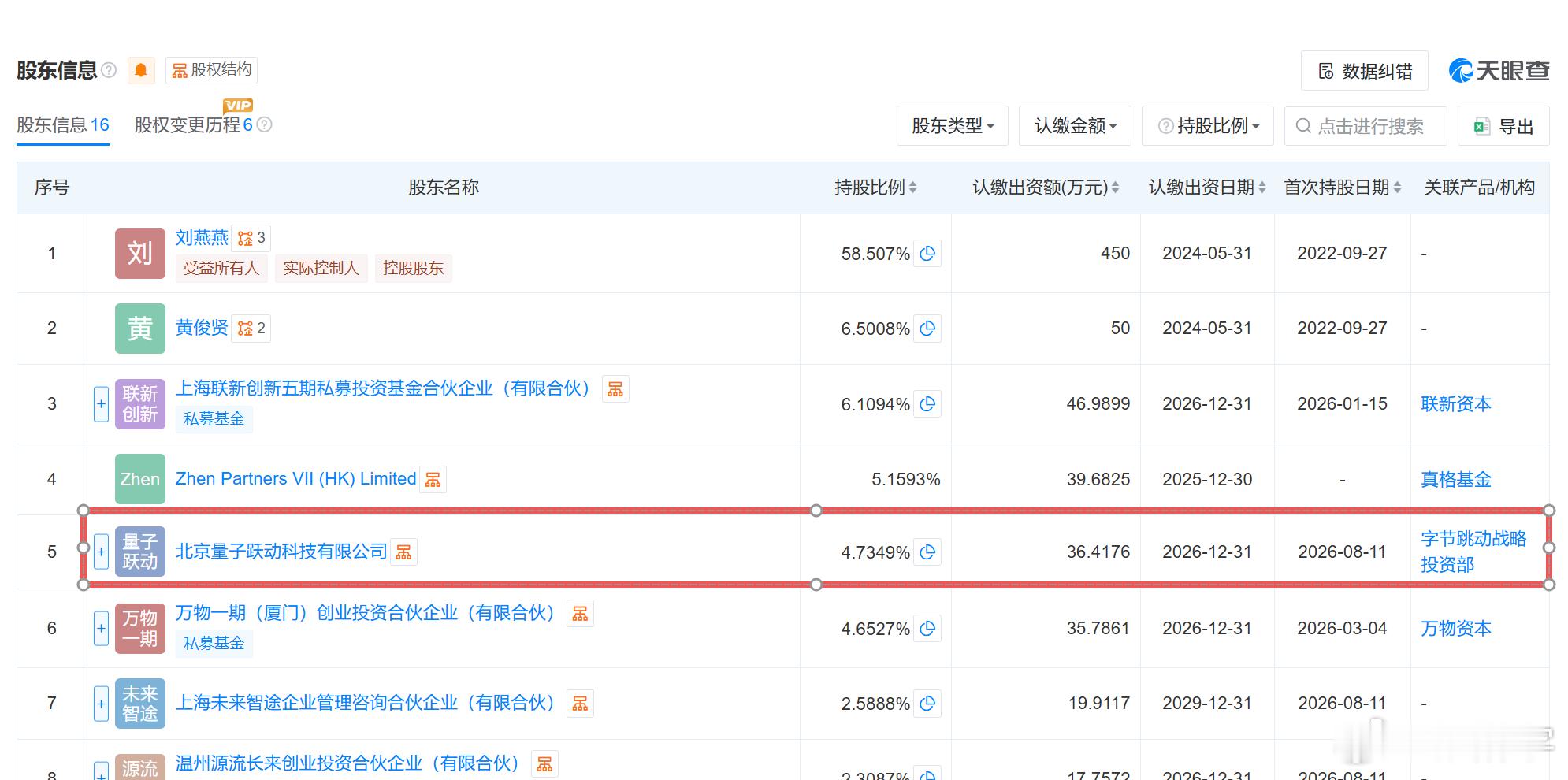The image size is (1568, 780).
Task: Click the Zhen logo thumbnail
Action: coord(140,479)
